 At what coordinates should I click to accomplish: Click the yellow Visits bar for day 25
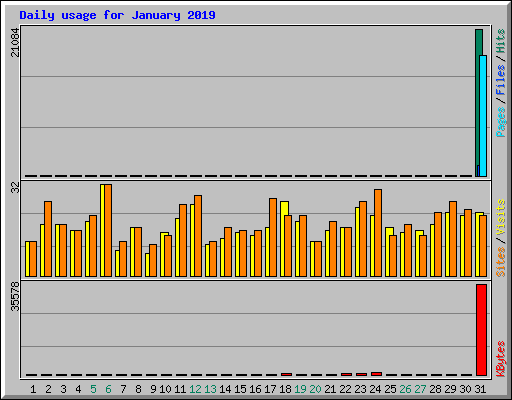click(388, 252)
